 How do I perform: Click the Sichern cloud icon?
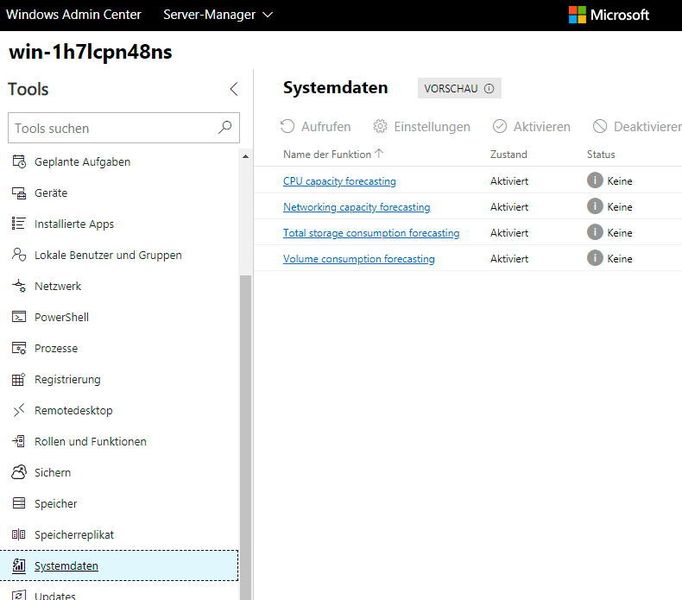(x=19, y=472)
